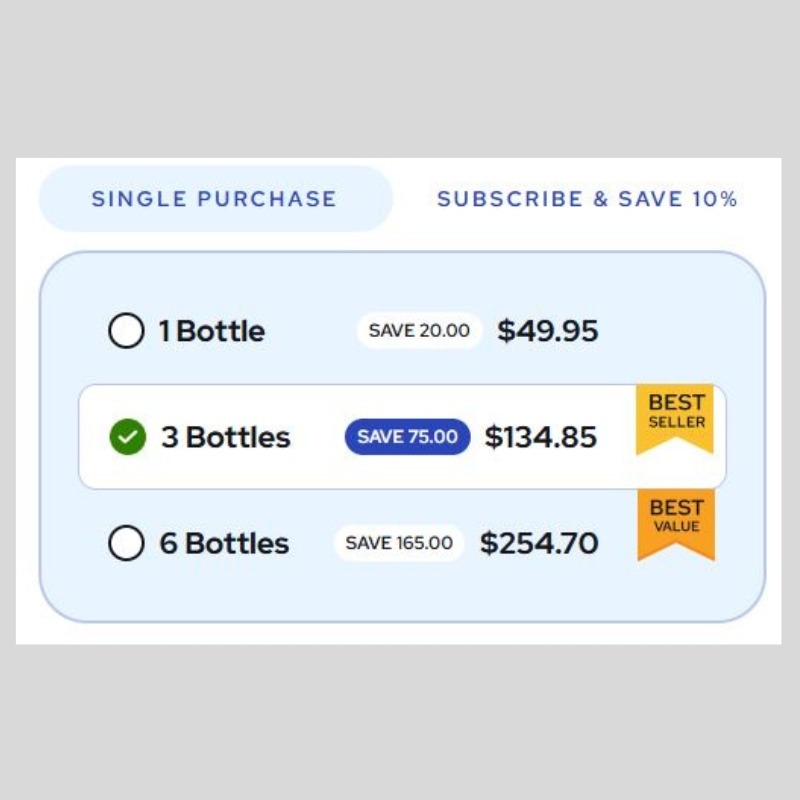Click the "1 Bottle" label text
800x800 pixels.
pos(212,331)
